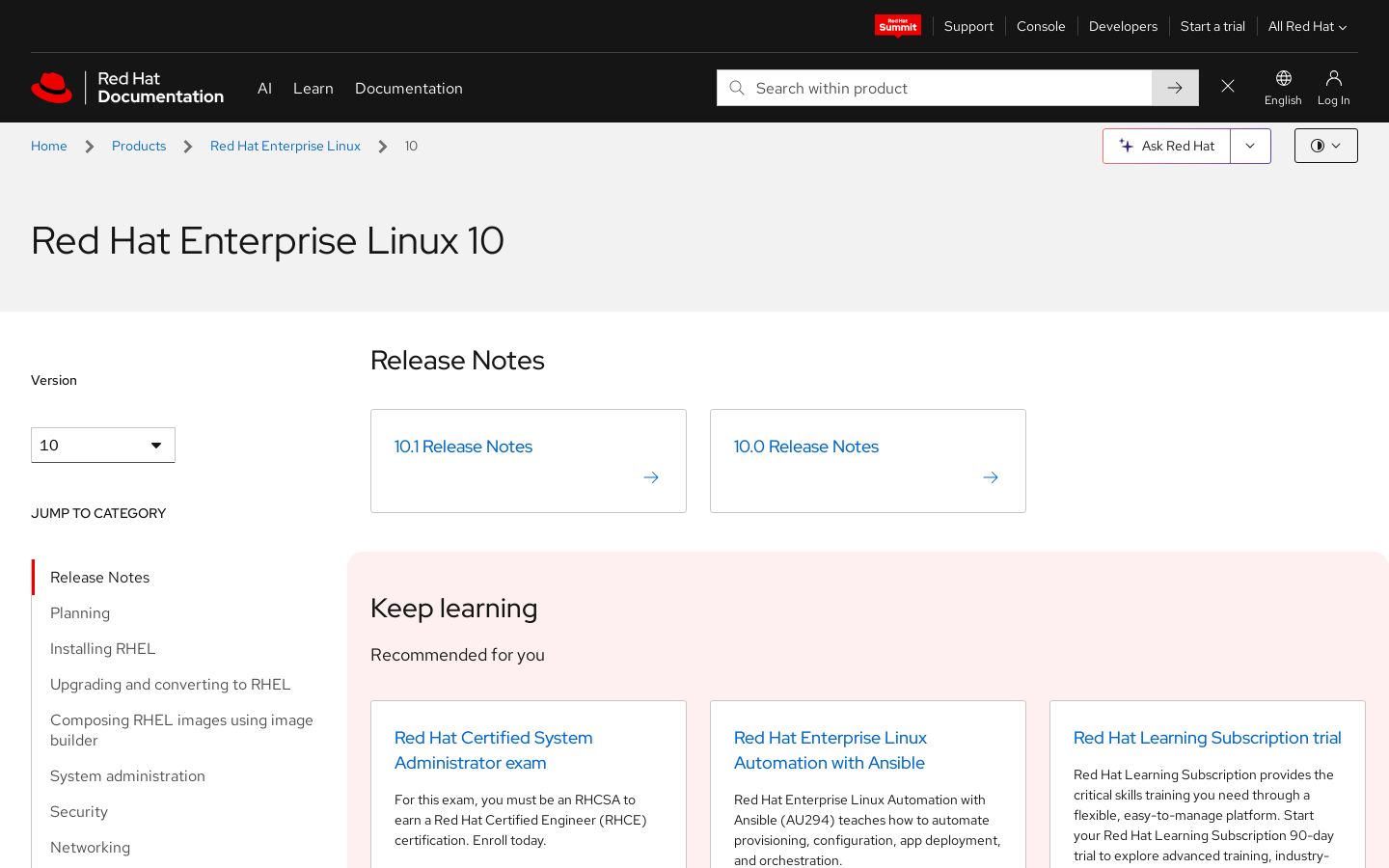This screenshot has height=868, width=1389.
Task: Open Red Hat Learning Subscription trial link
Action: pos(1208,738)
